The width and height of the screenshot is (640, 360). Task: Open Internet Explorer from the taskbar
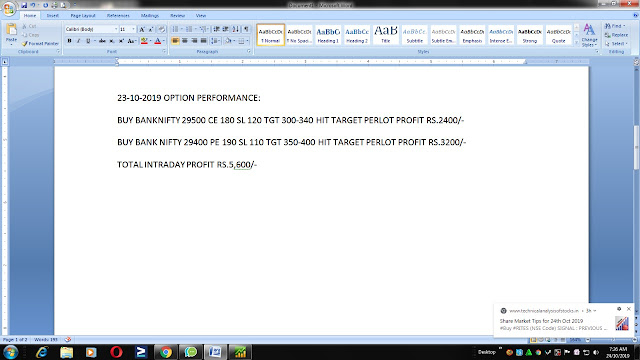pyautogui.click(x=42, y=352)
